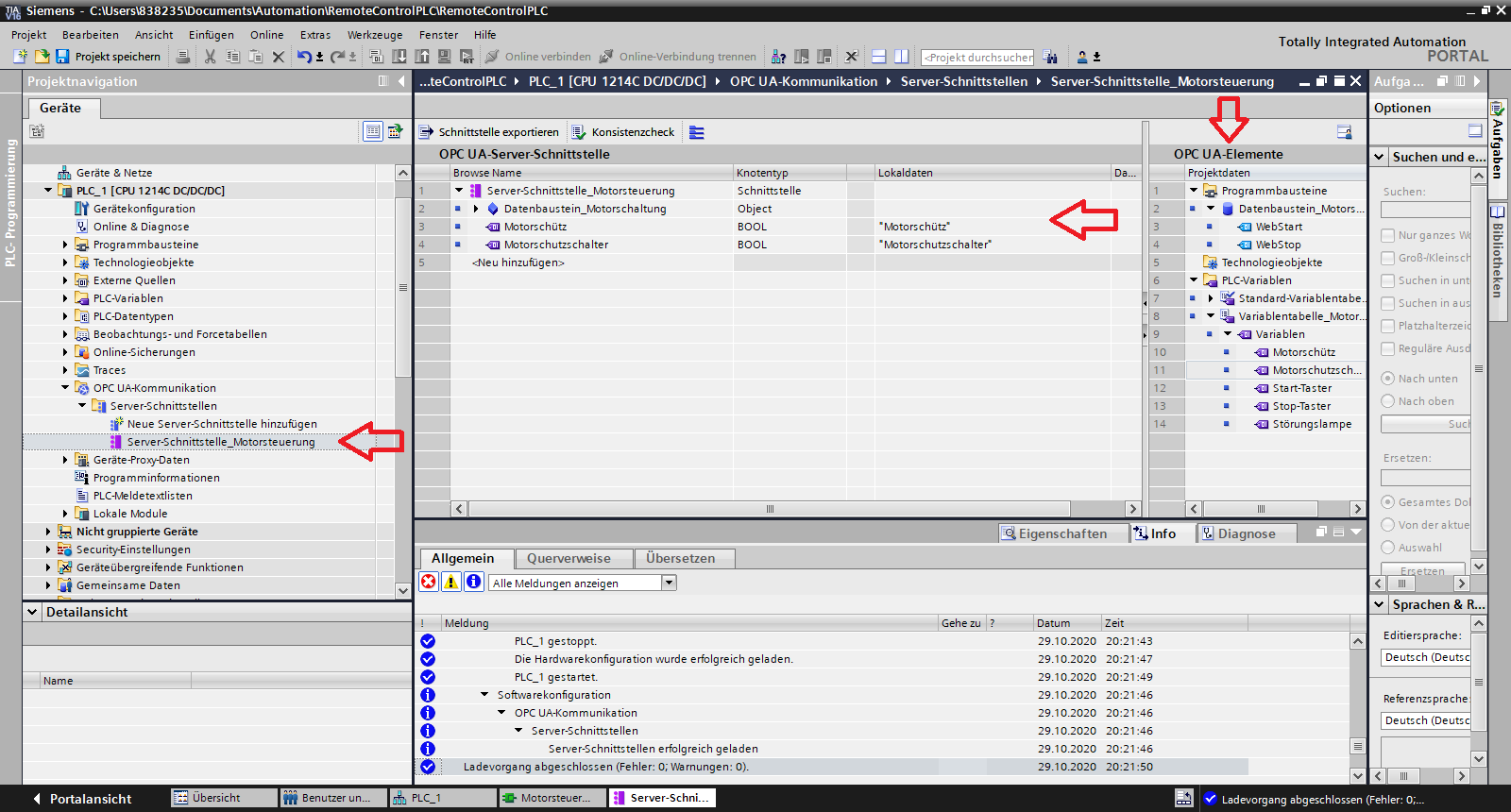Screen dimensions: 1511x812
Task: Collapse the 'Suchen und ersetzen' section
Action: point(1380,157)
